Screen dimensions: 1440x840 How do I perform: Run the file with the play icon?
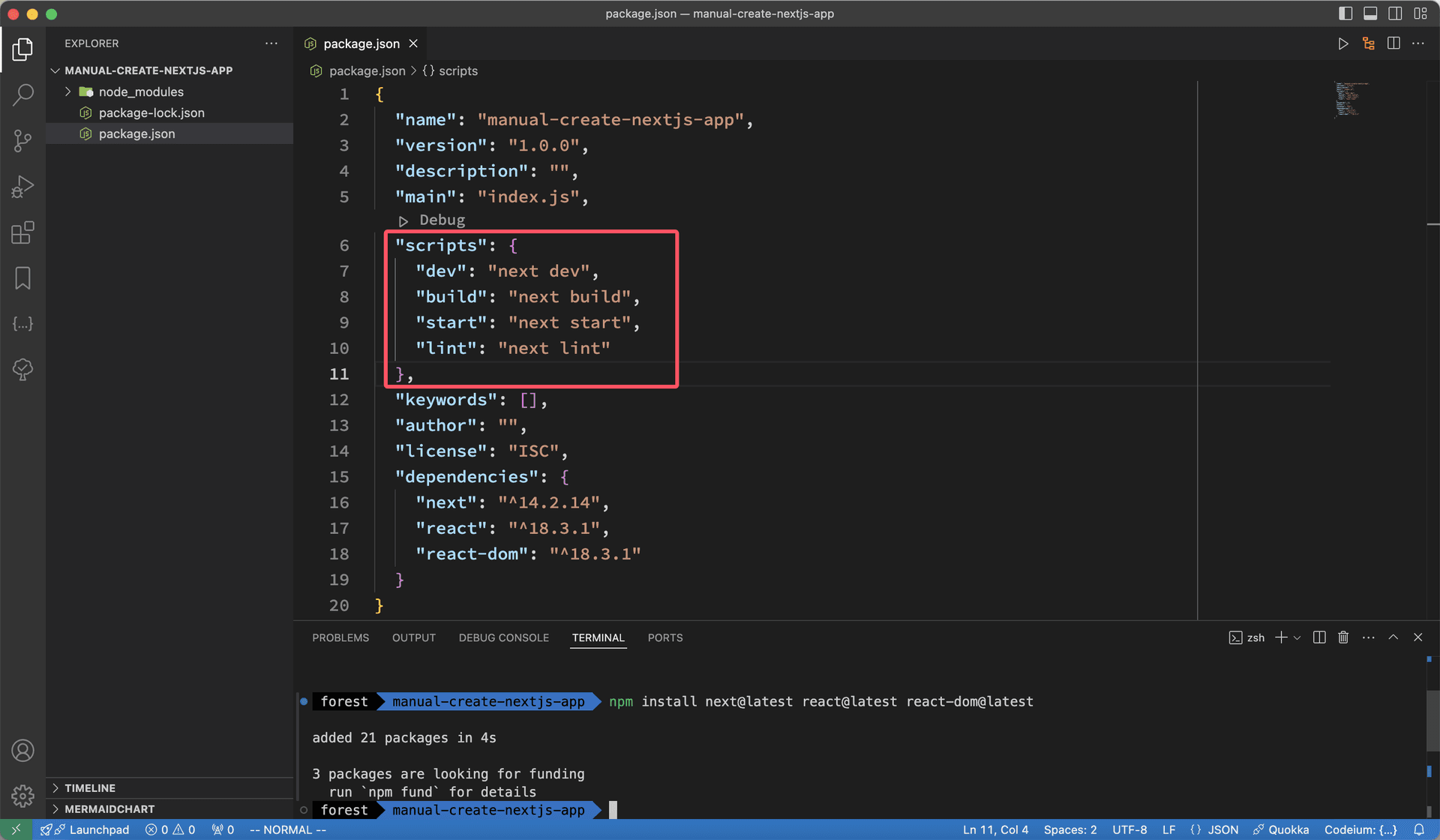coord(1342,43)
